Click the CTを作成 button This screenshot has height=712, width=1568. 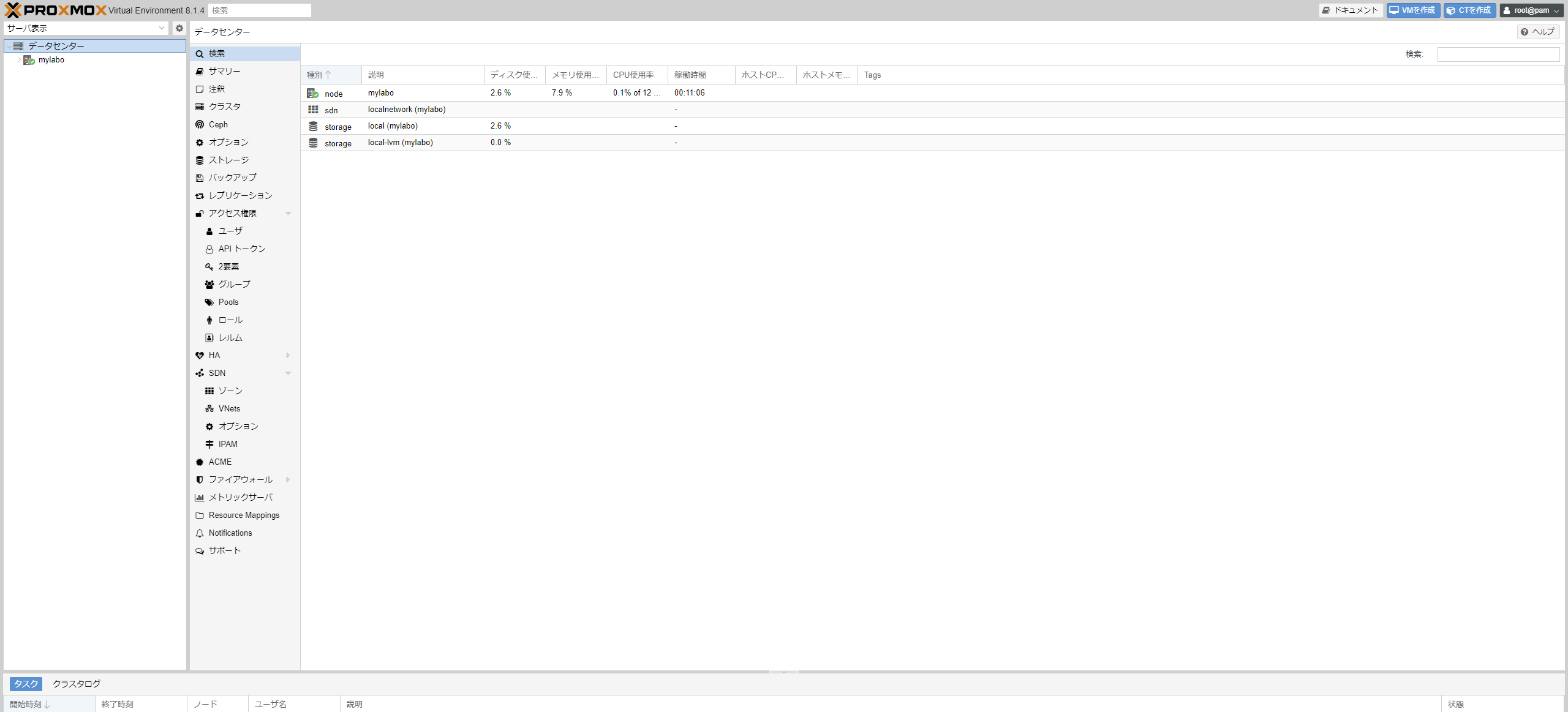coord(1469,10)
